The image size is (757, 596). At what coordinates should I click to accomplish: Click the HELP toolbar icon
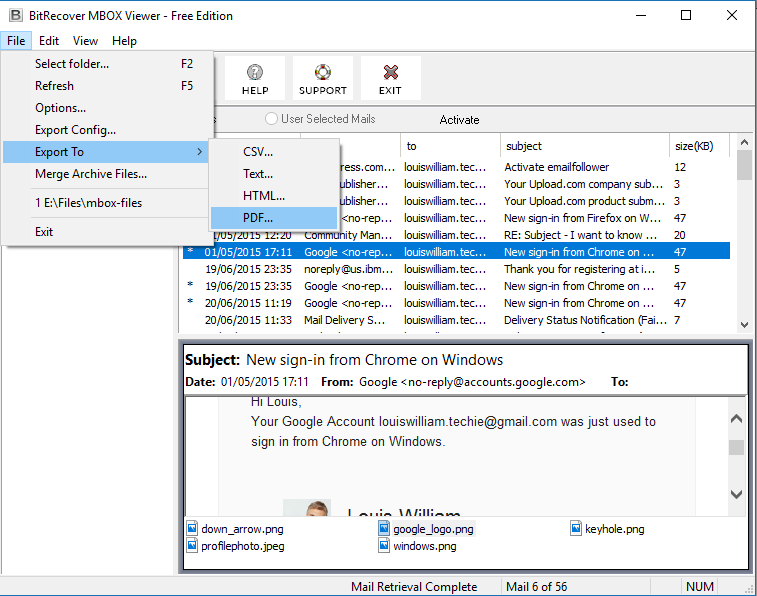[x=255, y=78]
